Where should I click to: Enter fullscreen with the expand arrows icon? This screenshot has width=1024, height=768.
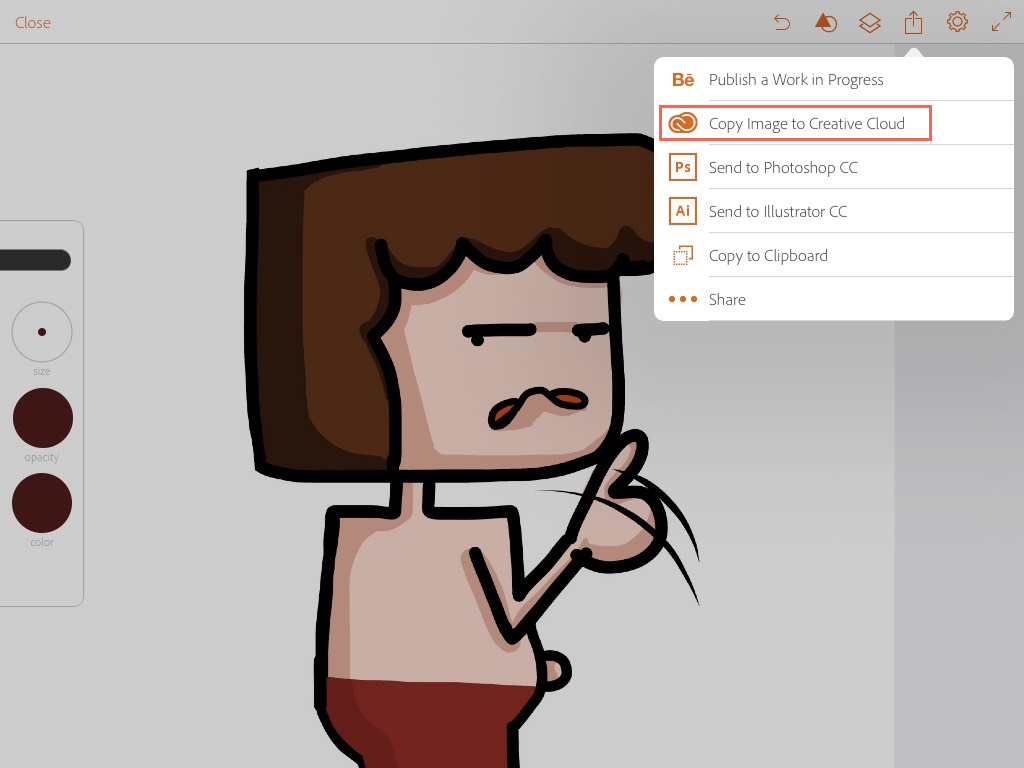pyautogui.click(x=1001, y=22)
